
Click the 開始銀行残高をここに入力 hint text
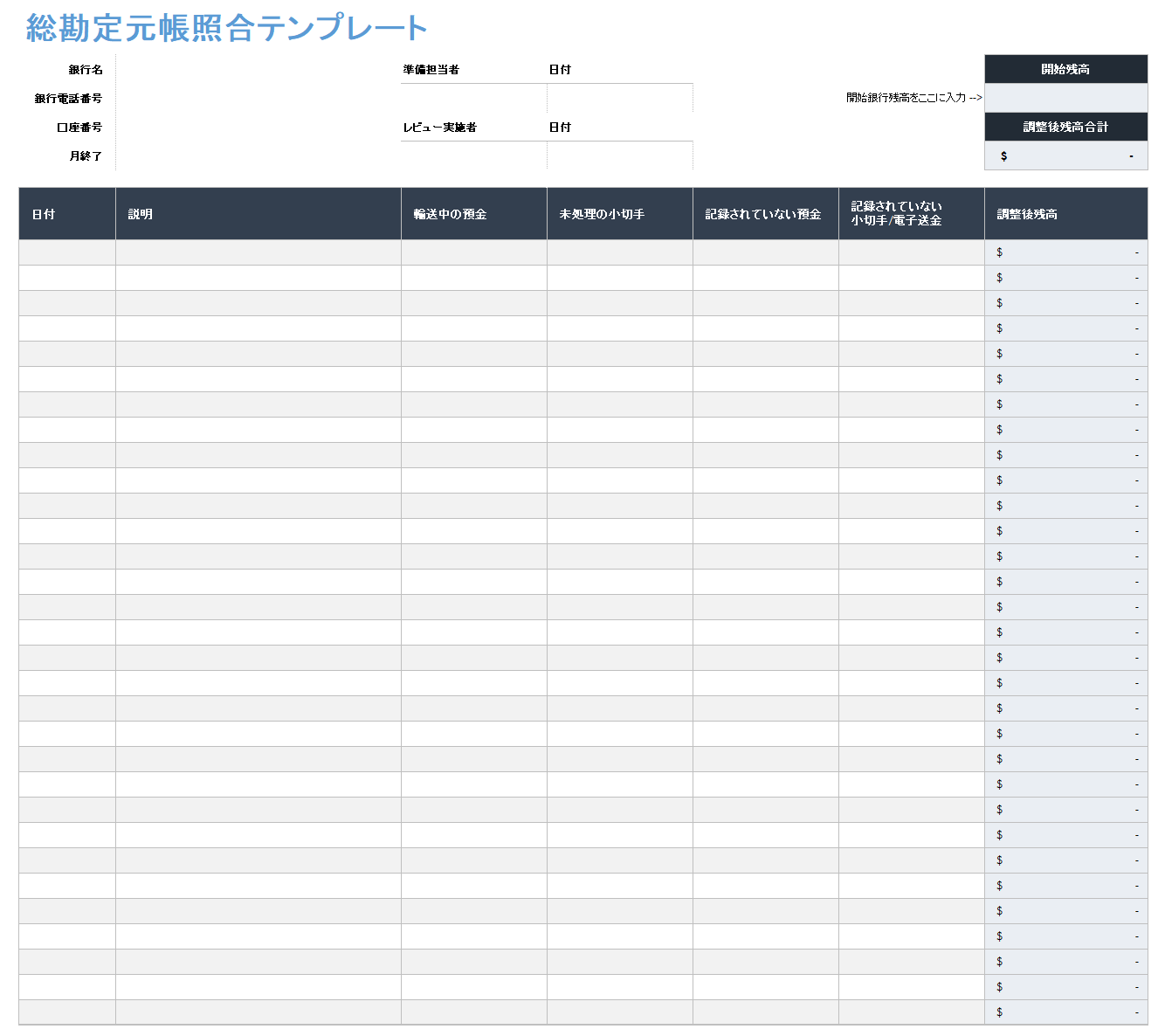pyautogui.click(x=913, y=98)
